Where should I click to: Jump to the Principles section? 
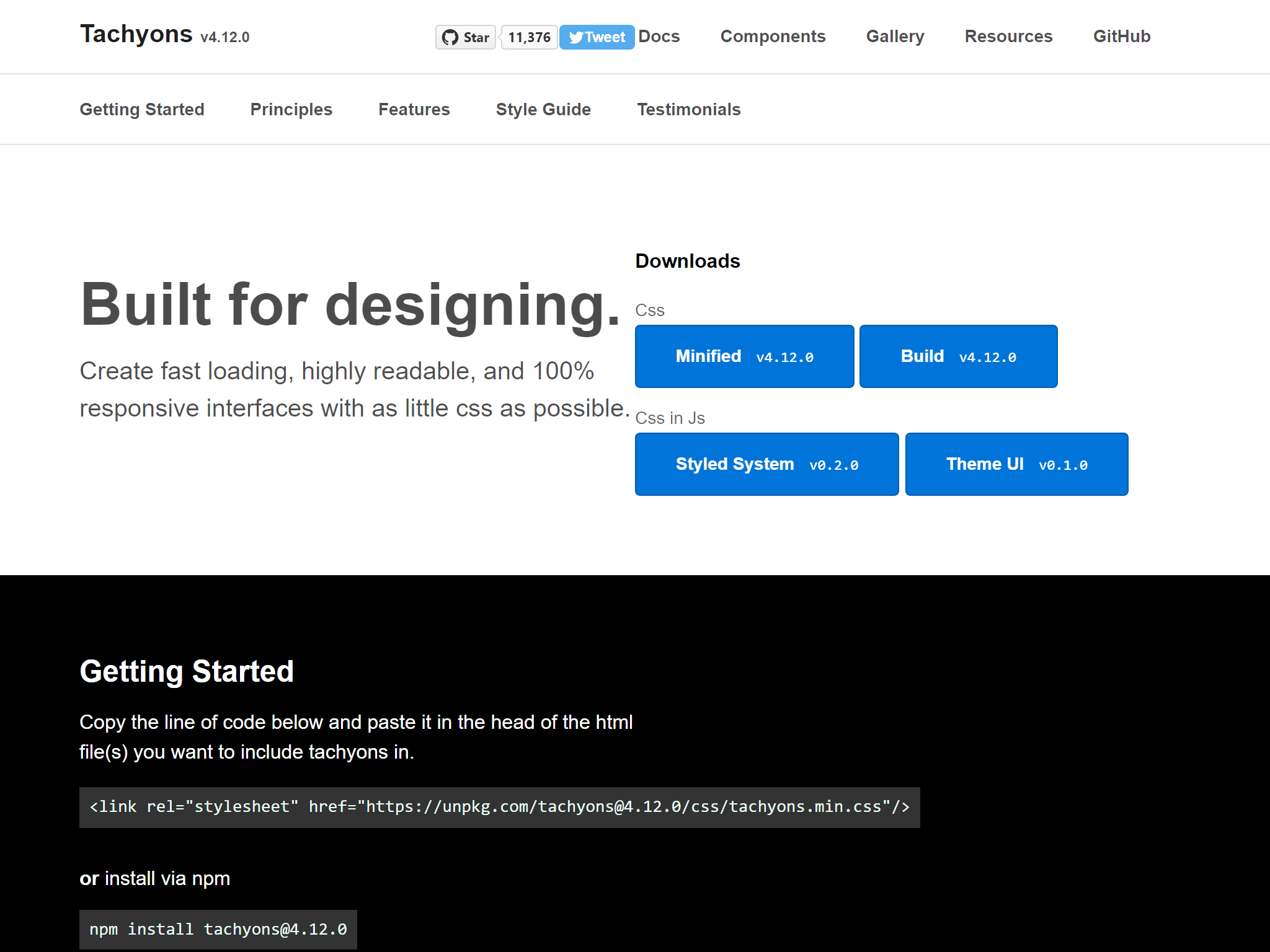click(x=291, y=110)
